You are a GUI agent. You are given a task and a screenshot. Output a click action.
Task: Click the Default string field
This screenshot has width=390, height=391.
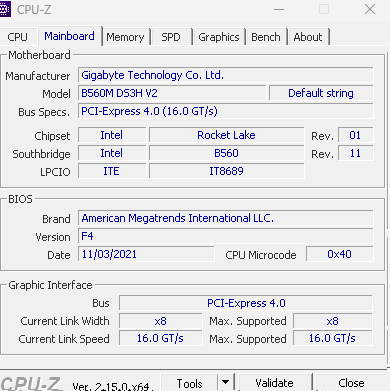click(321, 93)
